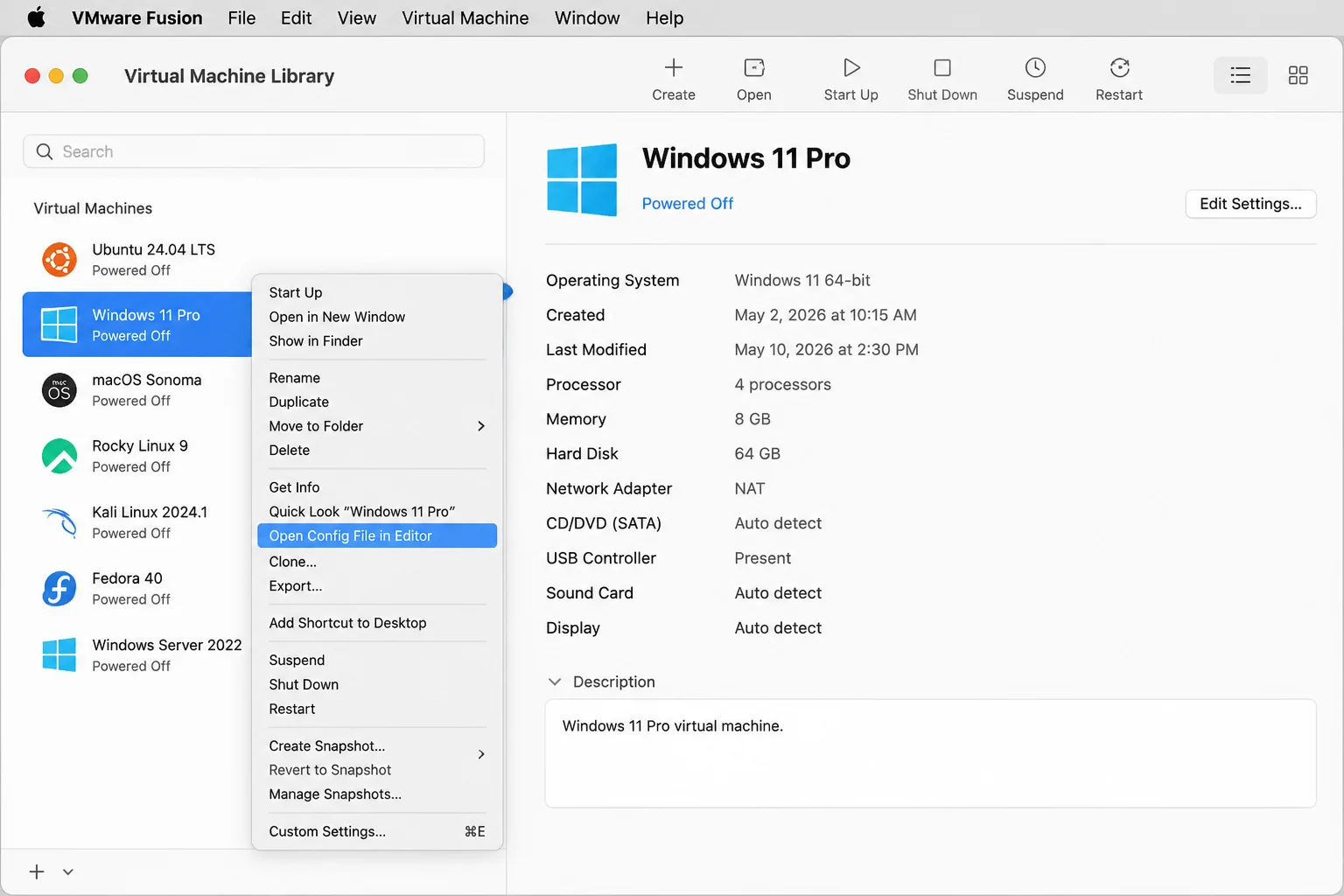This screenshot has height=896, width=1344.
Task: Click the Search field
Action: click(254, 151)
